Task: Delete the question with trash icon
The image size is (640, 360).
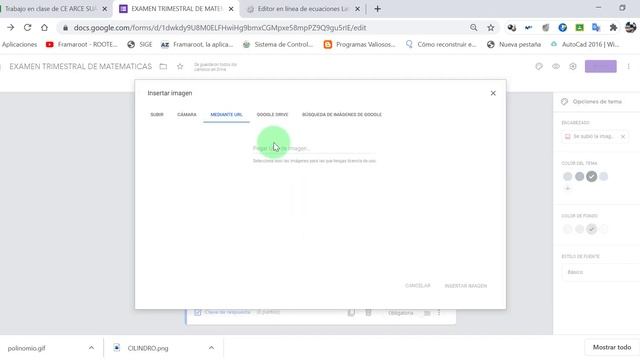Action: coord(368,313)
